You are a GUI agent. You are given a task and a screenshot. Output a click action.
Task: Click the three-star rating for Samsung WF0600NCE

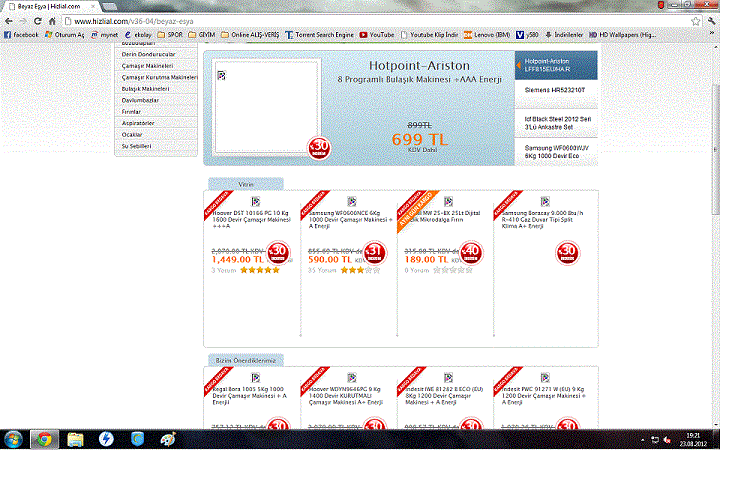(360, 270)
